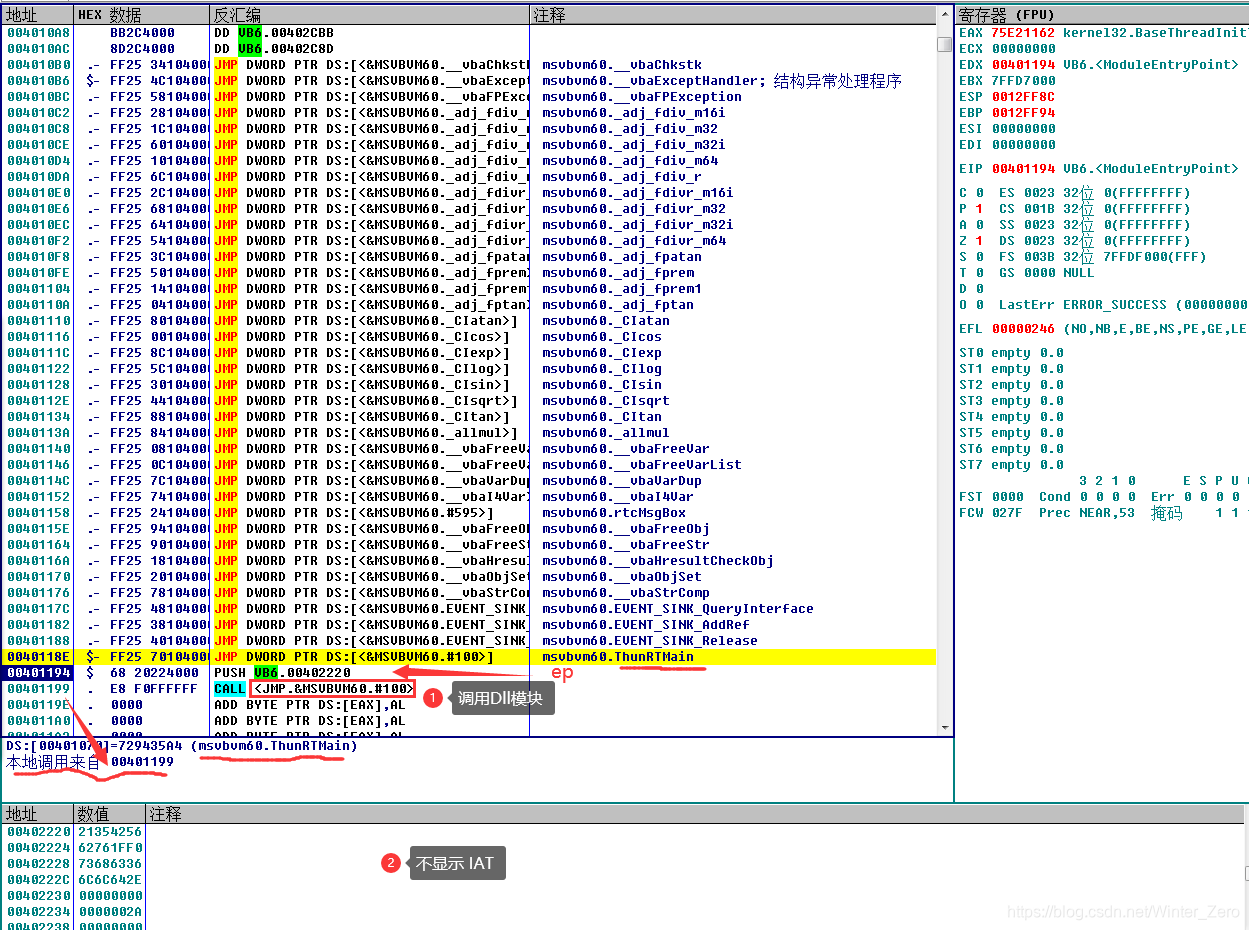This screenshot has width=1249, height=930.
Task: Select the row at address 004010B6
Action: [x=468, y=81]
